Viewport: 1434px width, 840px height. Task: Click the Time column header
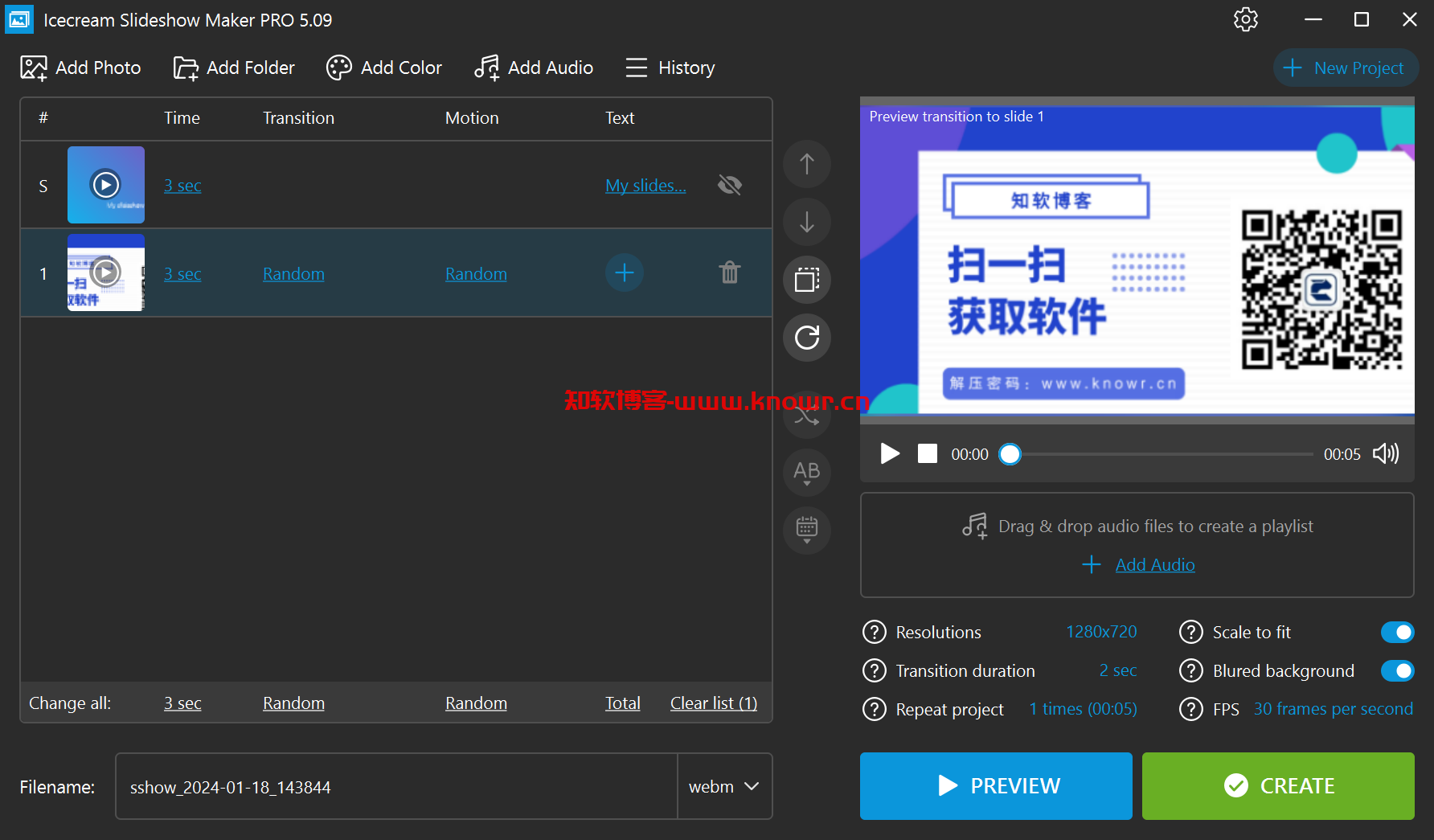[182, 118]
